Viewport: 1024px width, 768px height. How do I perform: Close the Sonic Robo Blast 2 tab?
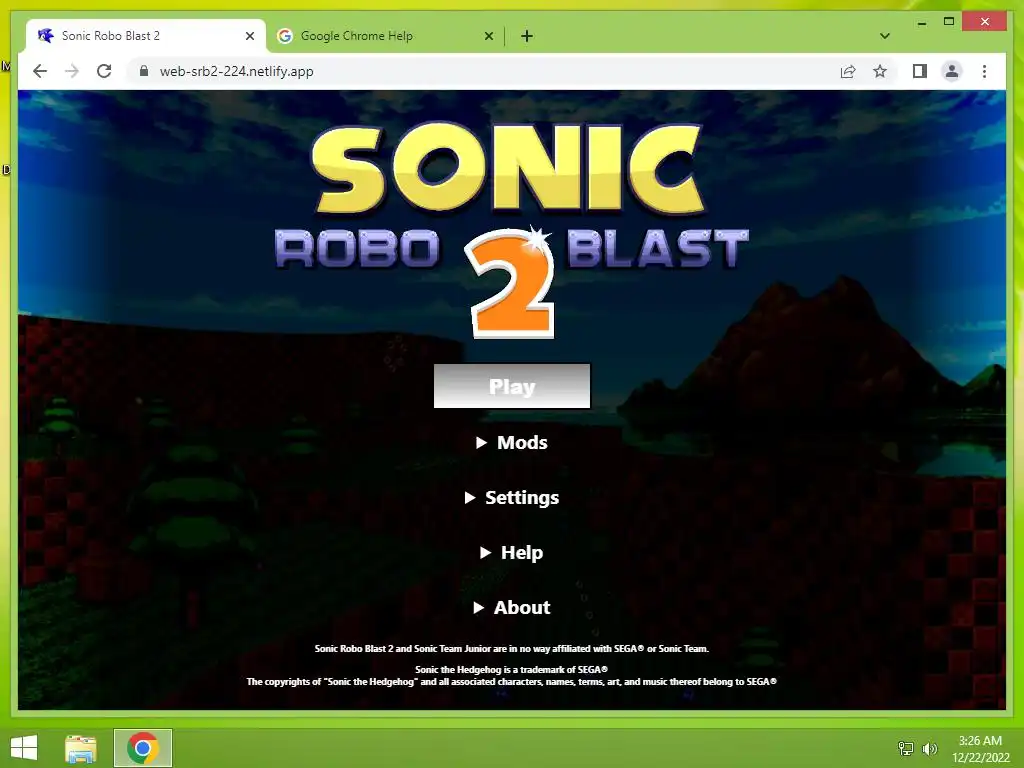coord(249,37)
